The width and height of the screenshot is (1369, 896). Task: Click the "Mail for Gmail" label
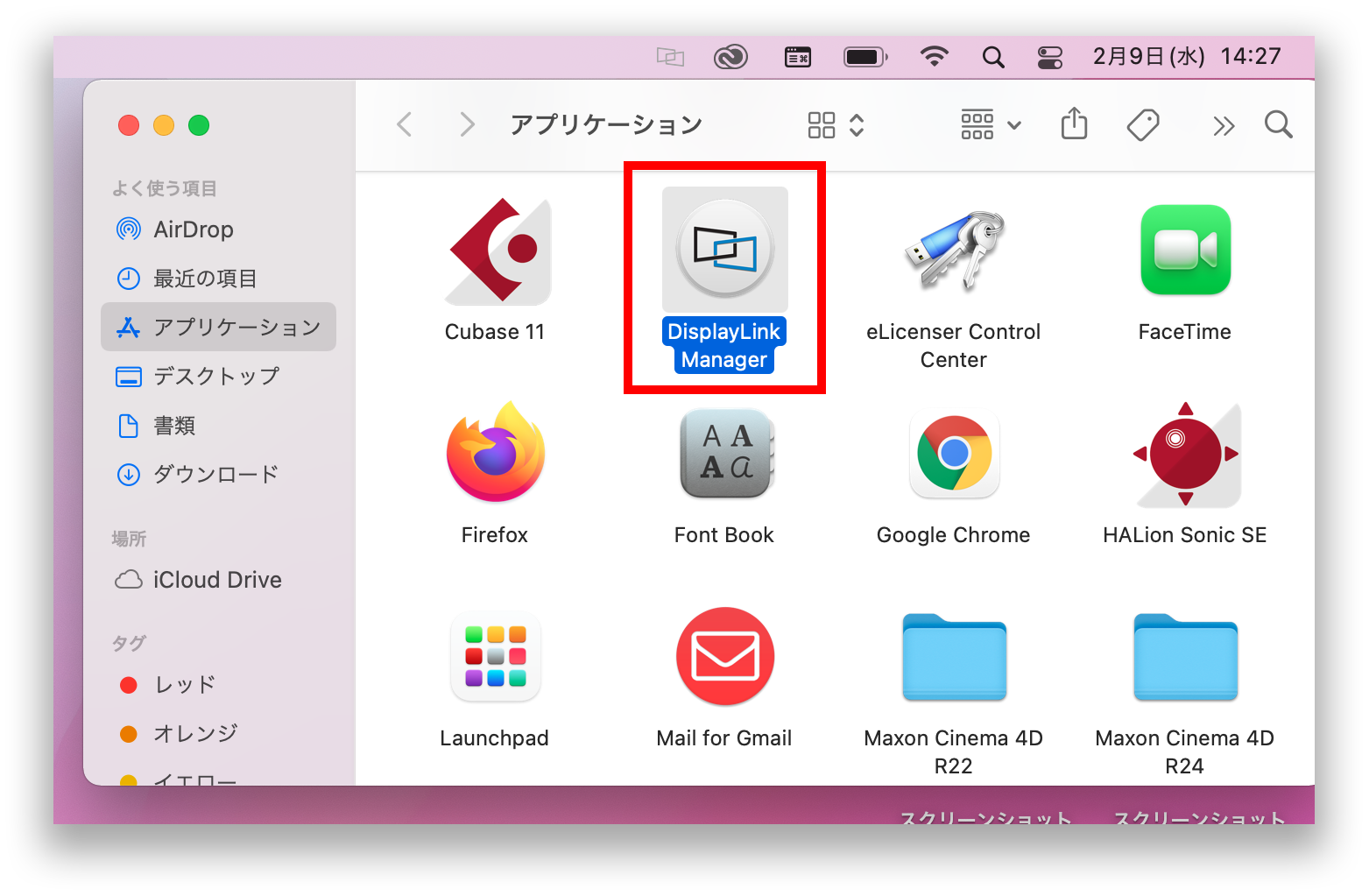click(724, 738)
